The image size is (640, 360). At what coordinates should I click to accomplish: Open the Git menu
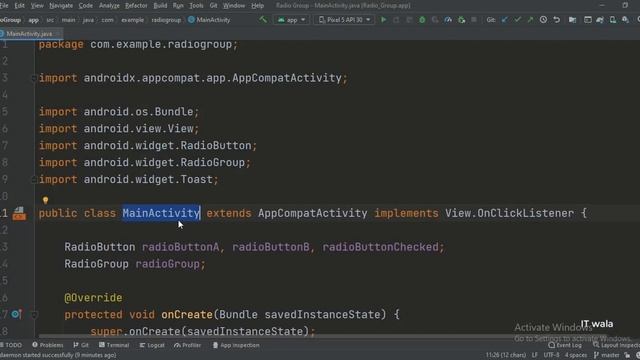point(213,6)
